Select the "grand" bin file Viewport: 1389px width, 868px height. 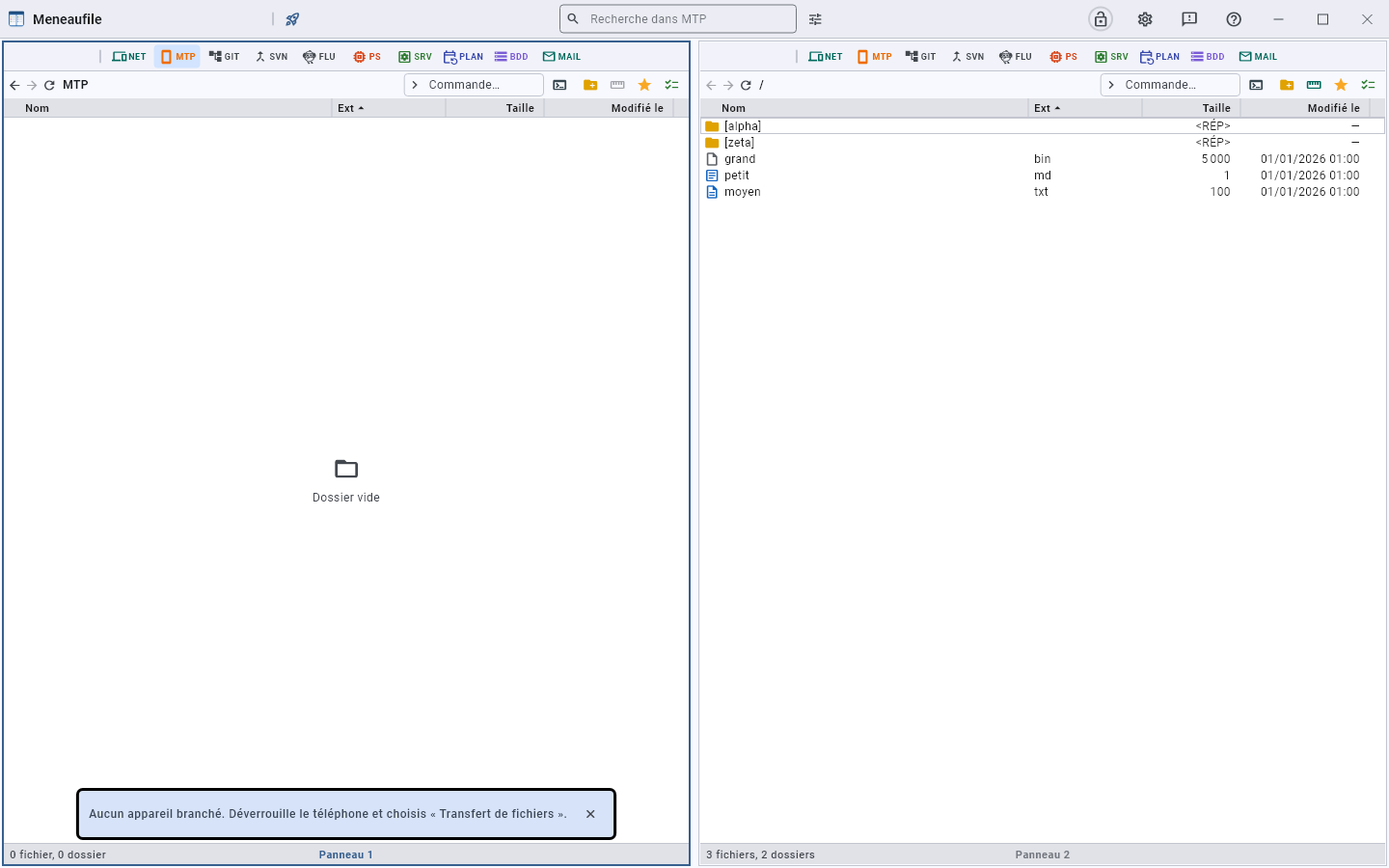coord(1043,159)
